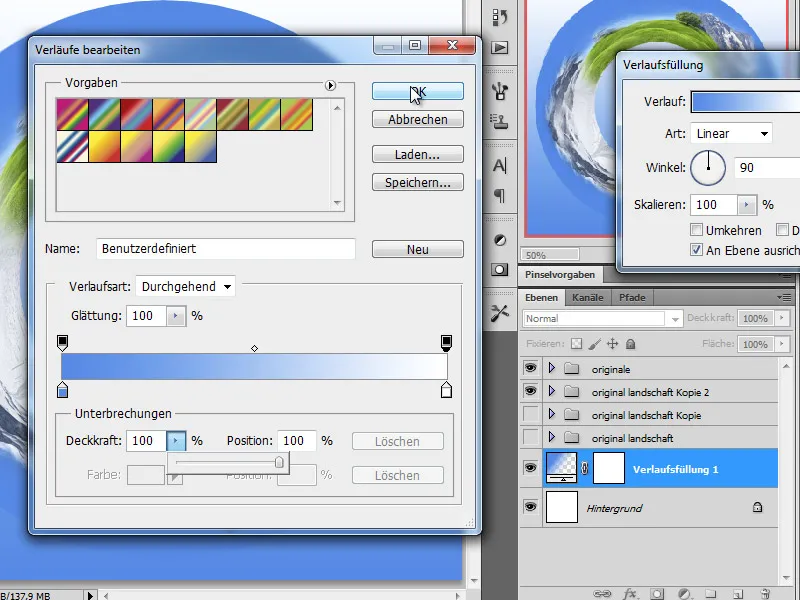The width and height of the screenshot is (800, 600).
Task: Click the padlock on Hintergrund layer
Action: pyautogui.click(x=758, y=507)
